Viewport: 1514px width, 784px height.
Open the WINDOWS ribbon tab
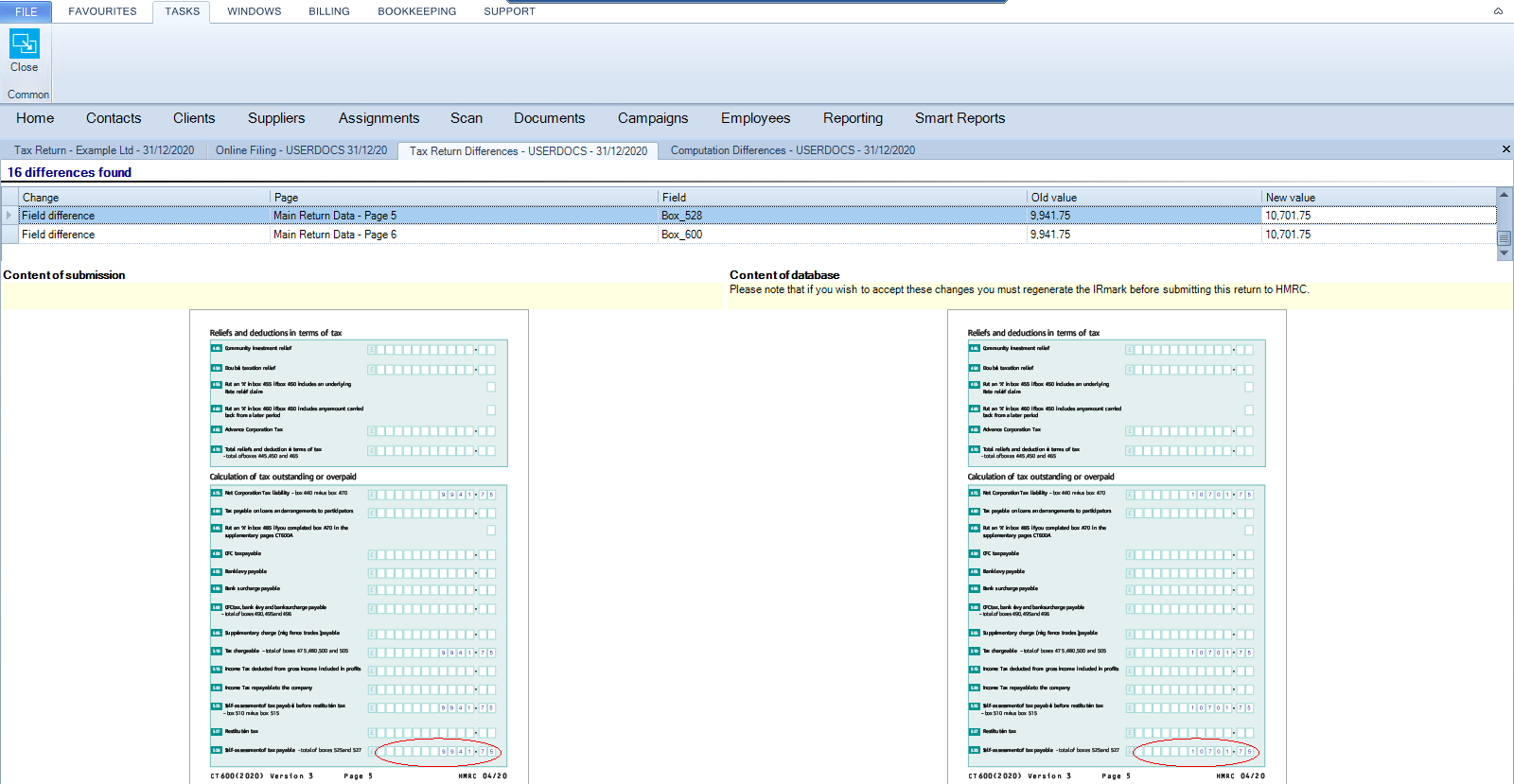click(254, 11)
